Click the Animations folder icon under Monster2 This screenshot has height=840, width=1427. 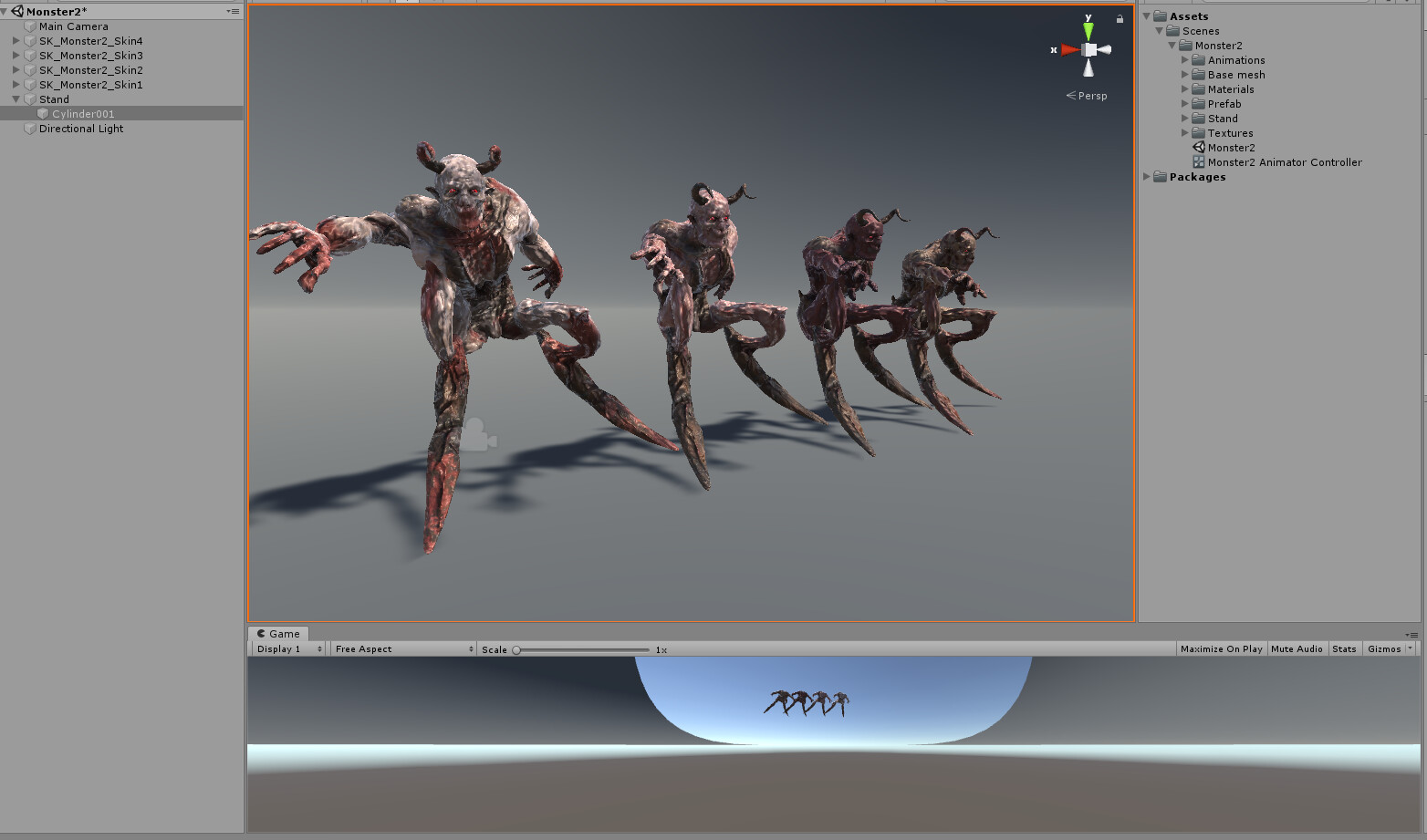[x=1198, y=59]
